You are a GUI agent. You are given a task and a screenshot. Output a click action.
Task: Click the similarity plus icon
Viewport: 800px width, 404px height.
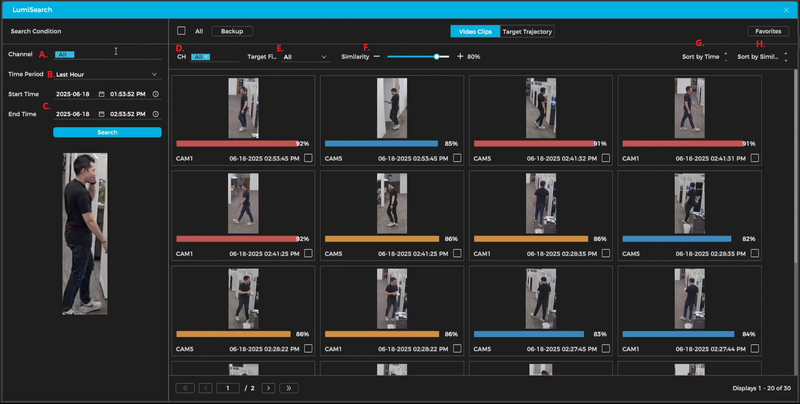460,57
